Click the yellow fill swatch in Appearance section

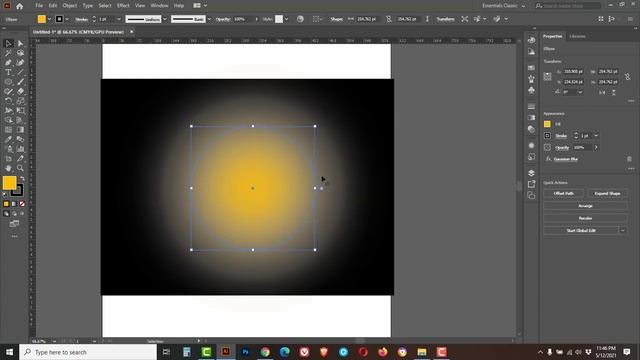point(547,124)
